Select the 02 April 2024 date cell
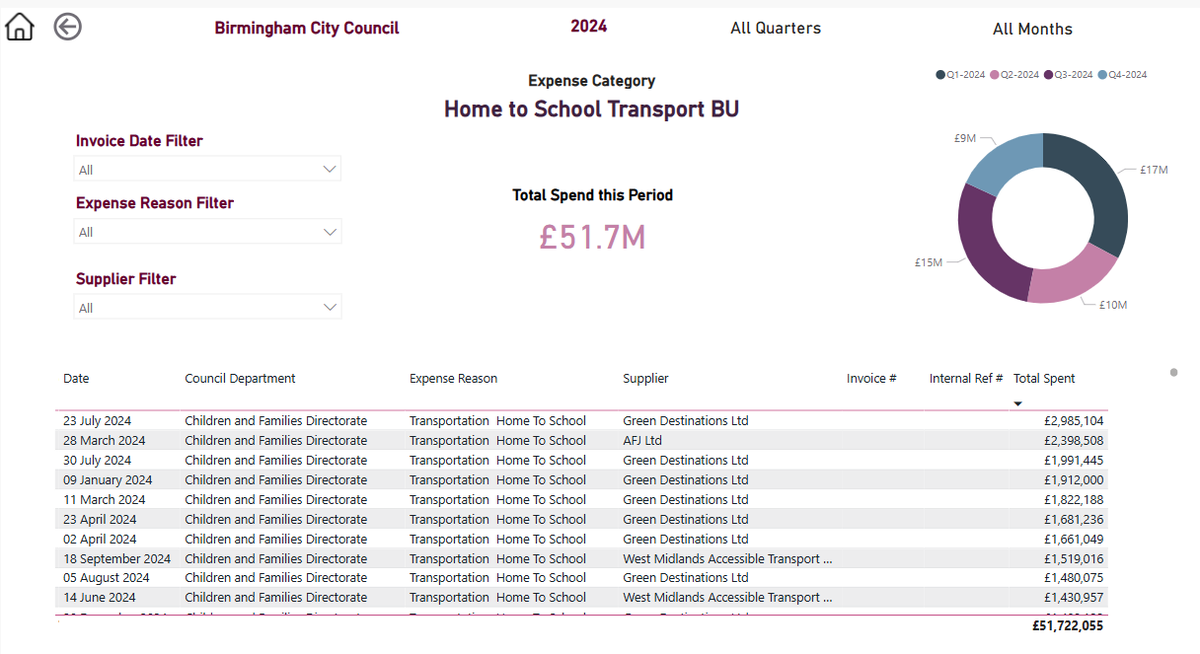 100,540
